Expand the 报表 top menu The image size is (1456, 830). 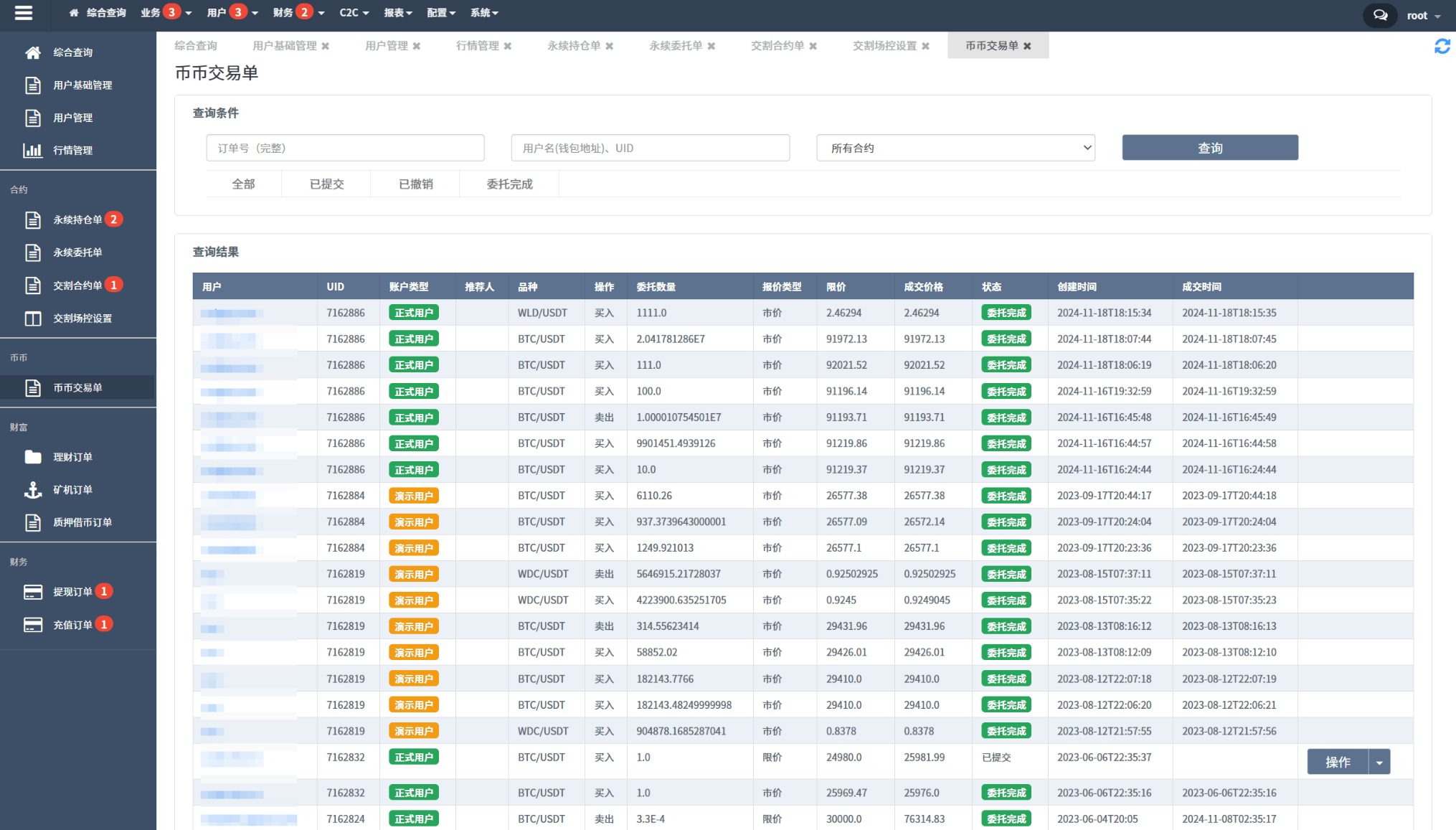[398, 13]
